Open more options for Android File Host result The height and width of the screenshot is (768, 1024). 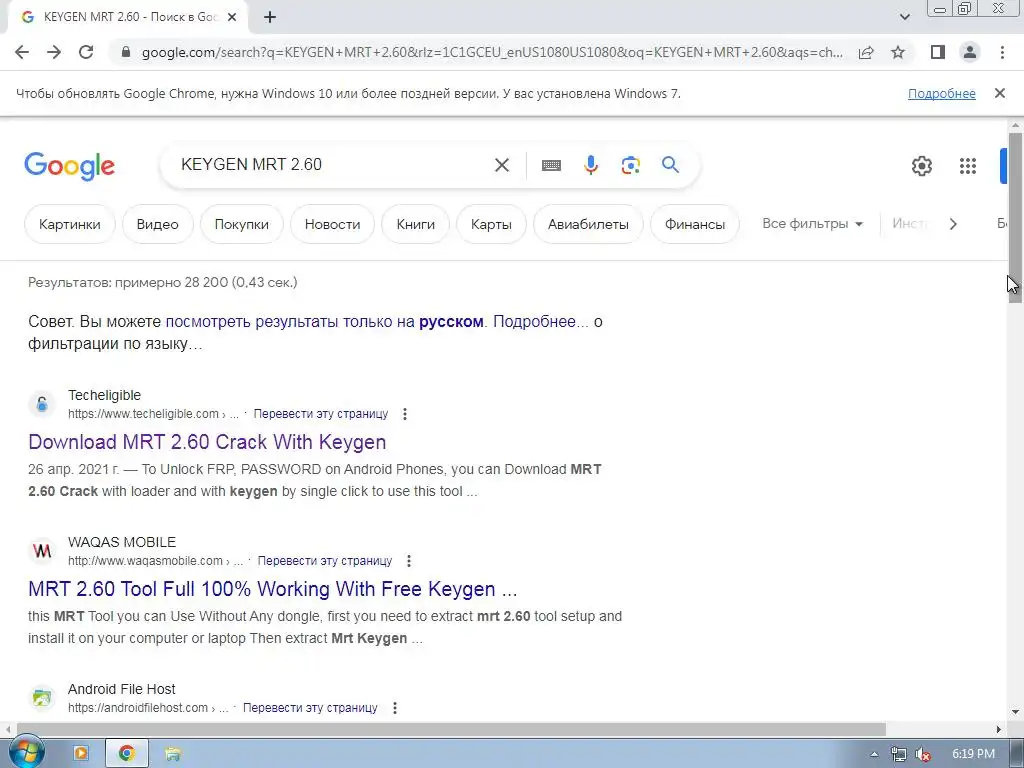tap(394, 707)
